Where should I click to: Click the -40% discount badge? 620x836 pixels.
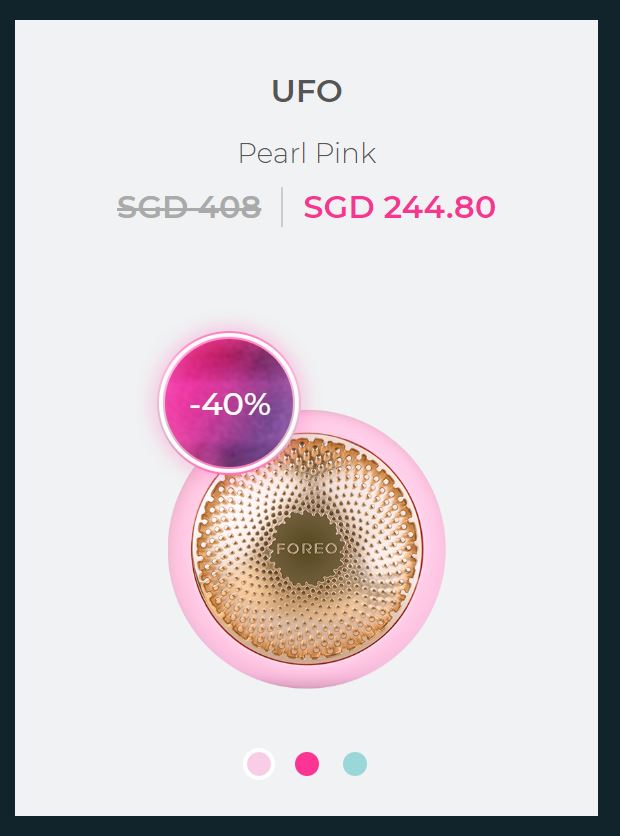(229, 404)
